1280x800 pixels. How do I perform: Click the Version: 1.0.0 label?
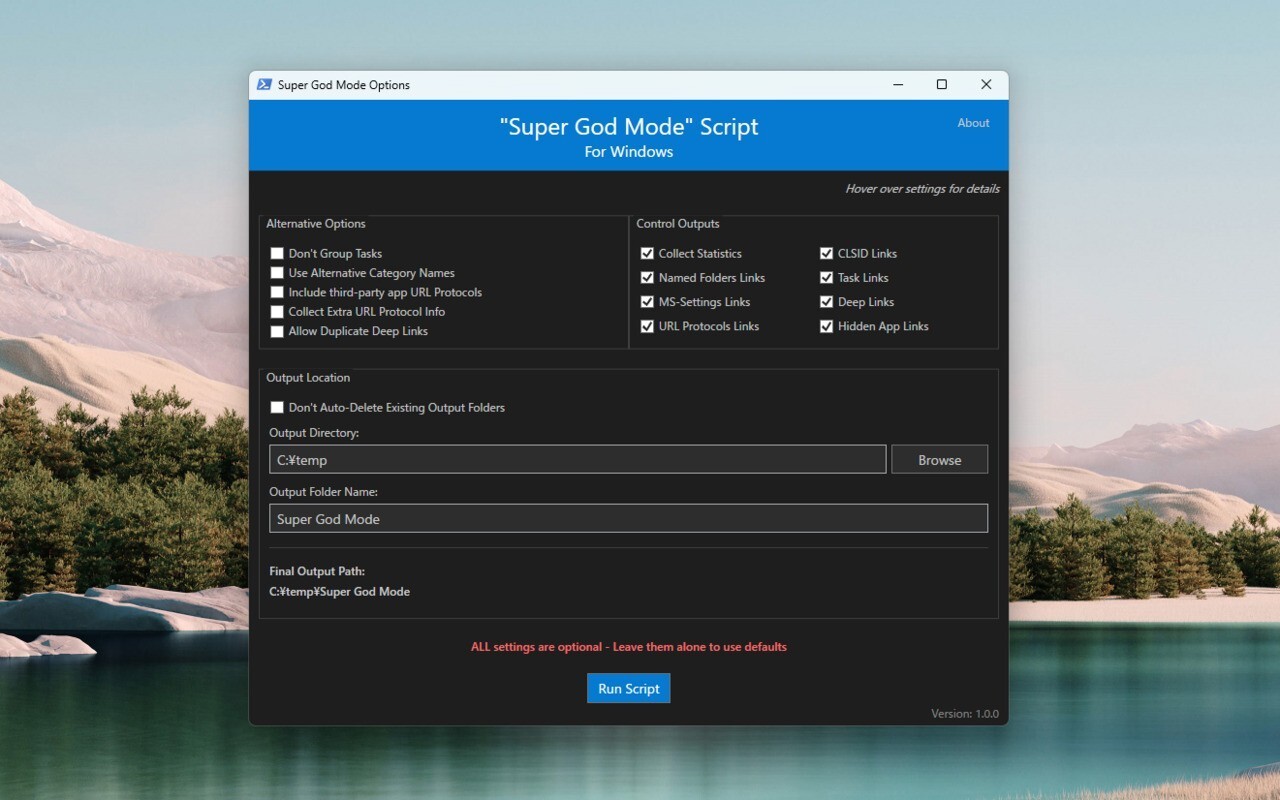pos(965,714)
